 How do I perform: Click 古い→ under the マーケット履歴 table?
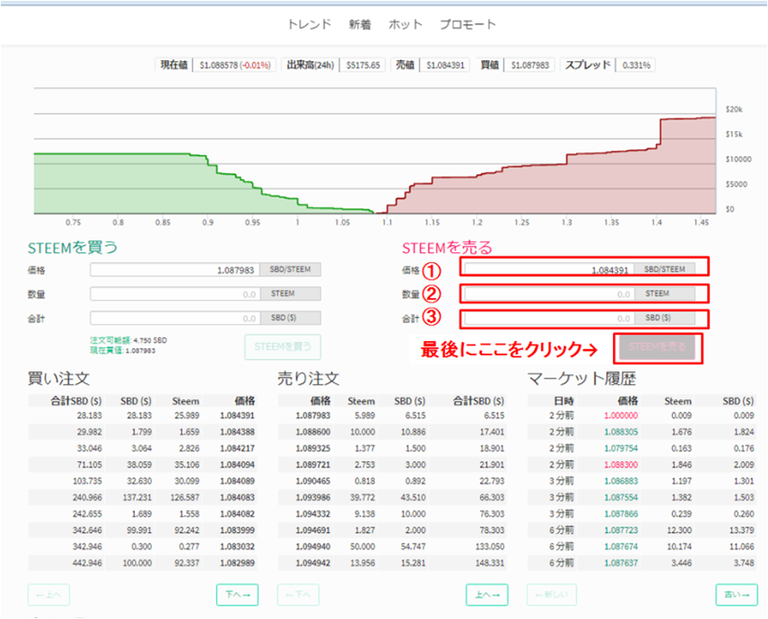point(737,595)
